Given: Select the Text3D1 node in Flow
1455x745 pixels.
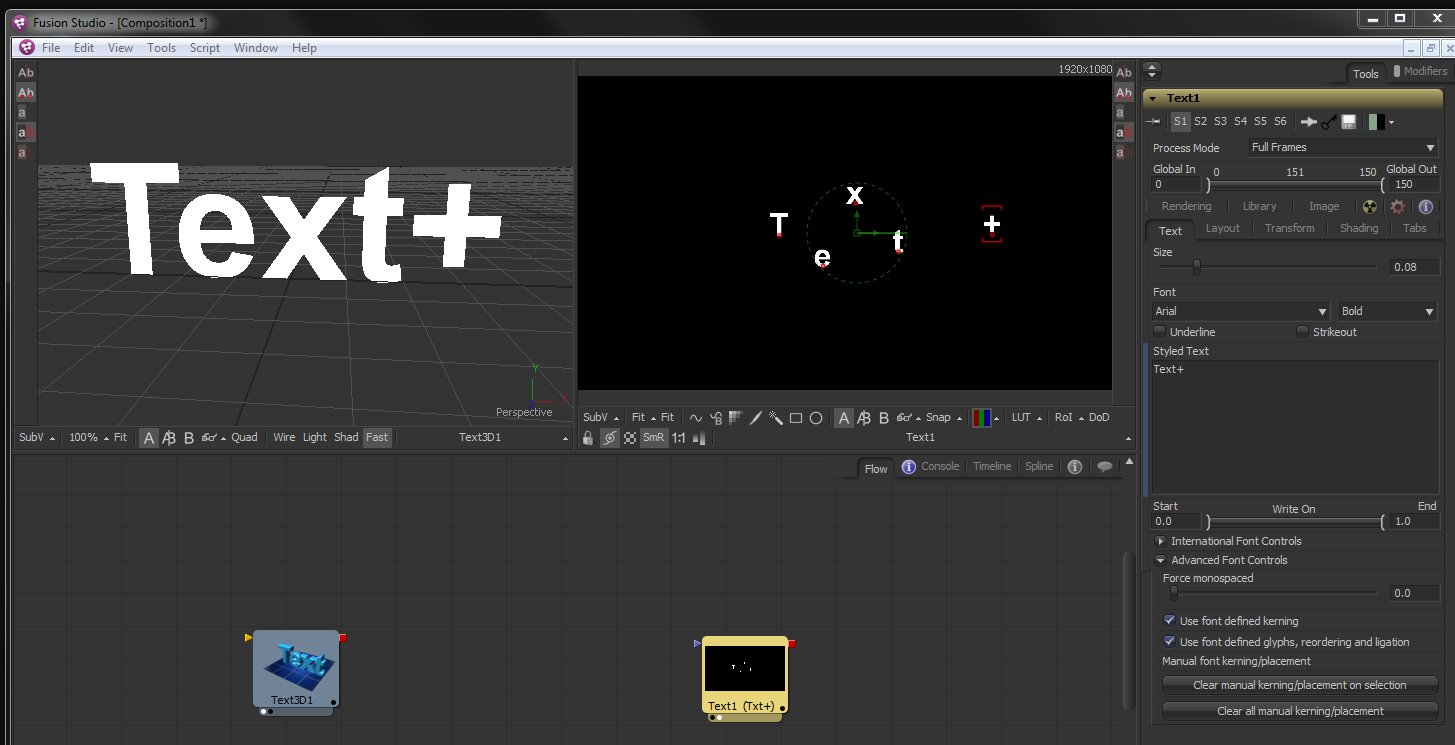Looking at the screenshot, I should click(x=296, y=669).
